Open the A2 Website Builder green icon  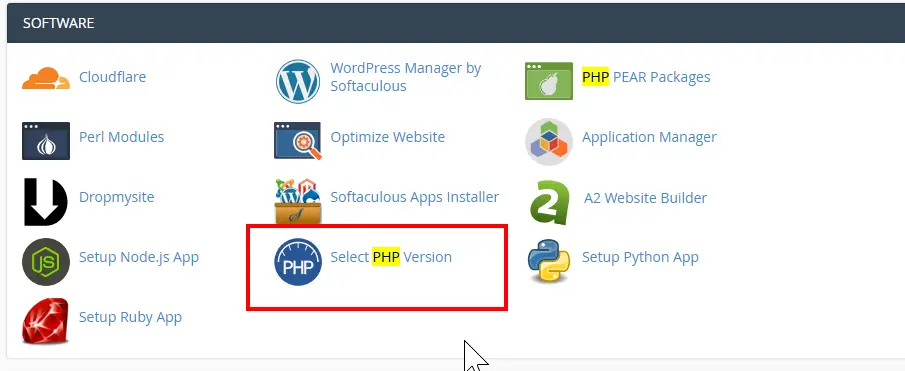[549, 202]
